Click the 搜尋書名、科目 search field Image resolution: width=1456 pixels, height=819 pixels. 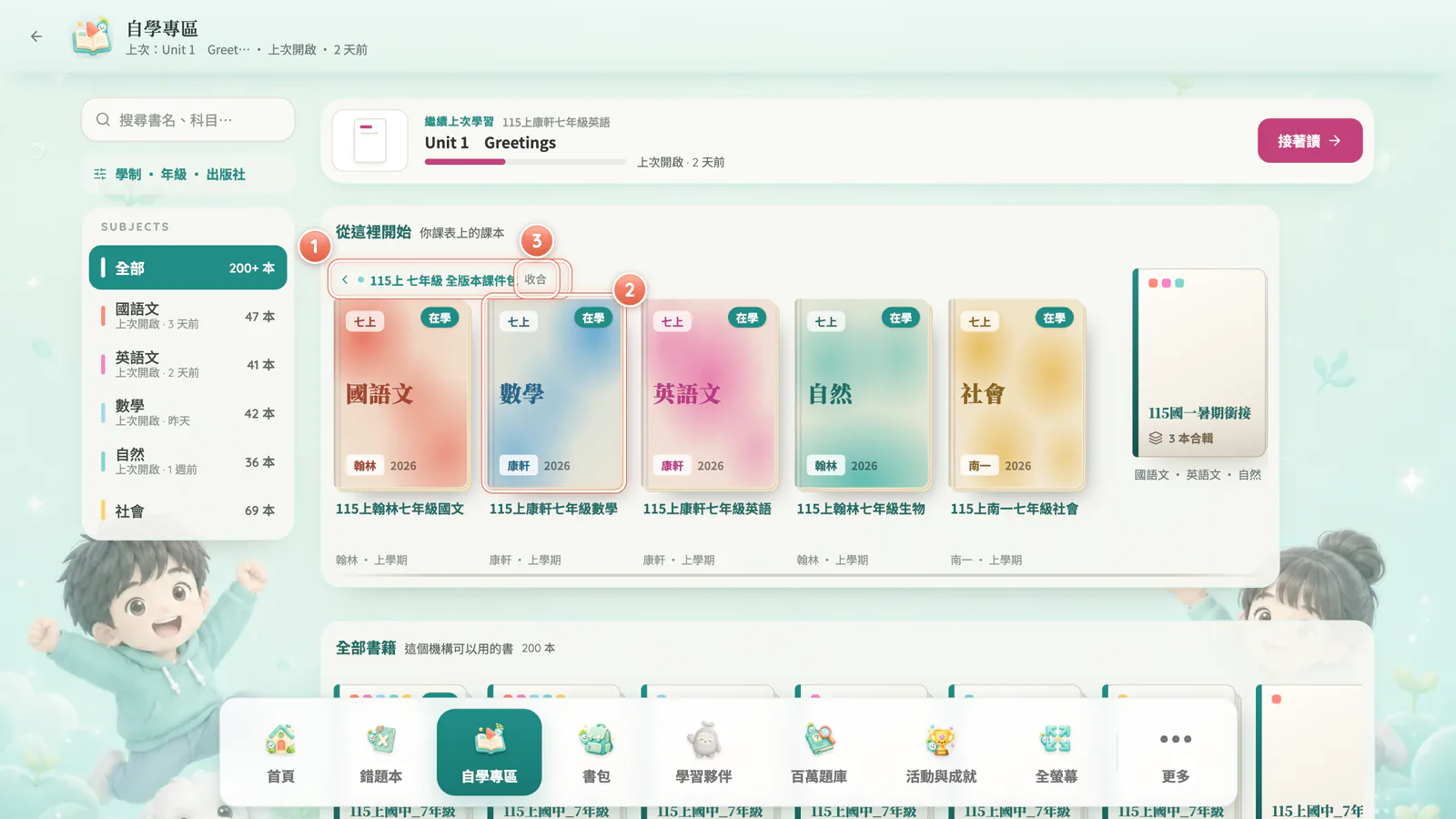[187, 119]
